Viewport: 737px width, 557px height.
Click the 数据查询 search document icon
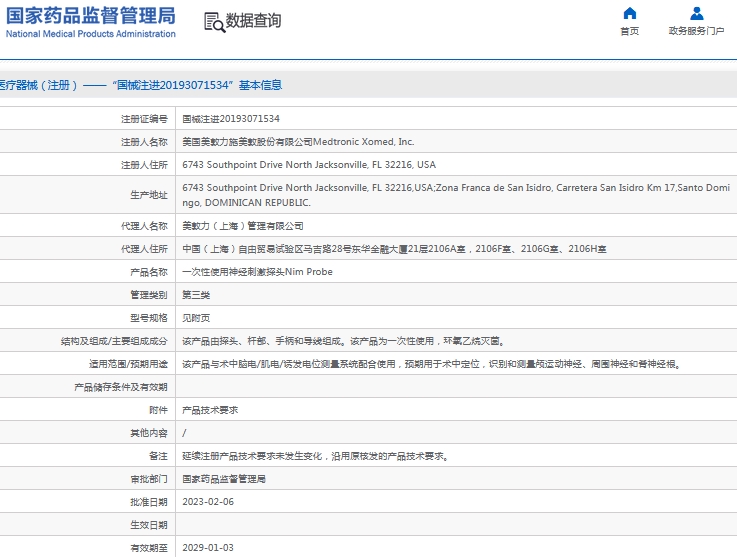[x=214, y=22]
